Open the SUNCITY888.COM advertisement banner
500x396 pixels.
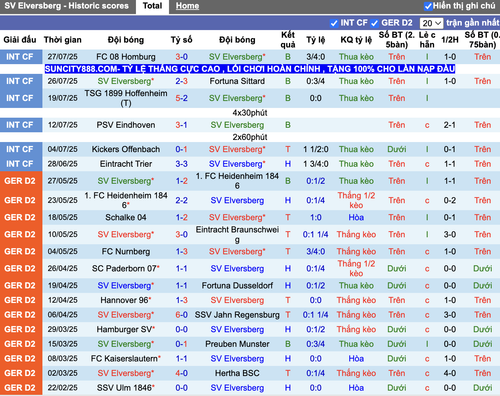(x=250, y=69)
